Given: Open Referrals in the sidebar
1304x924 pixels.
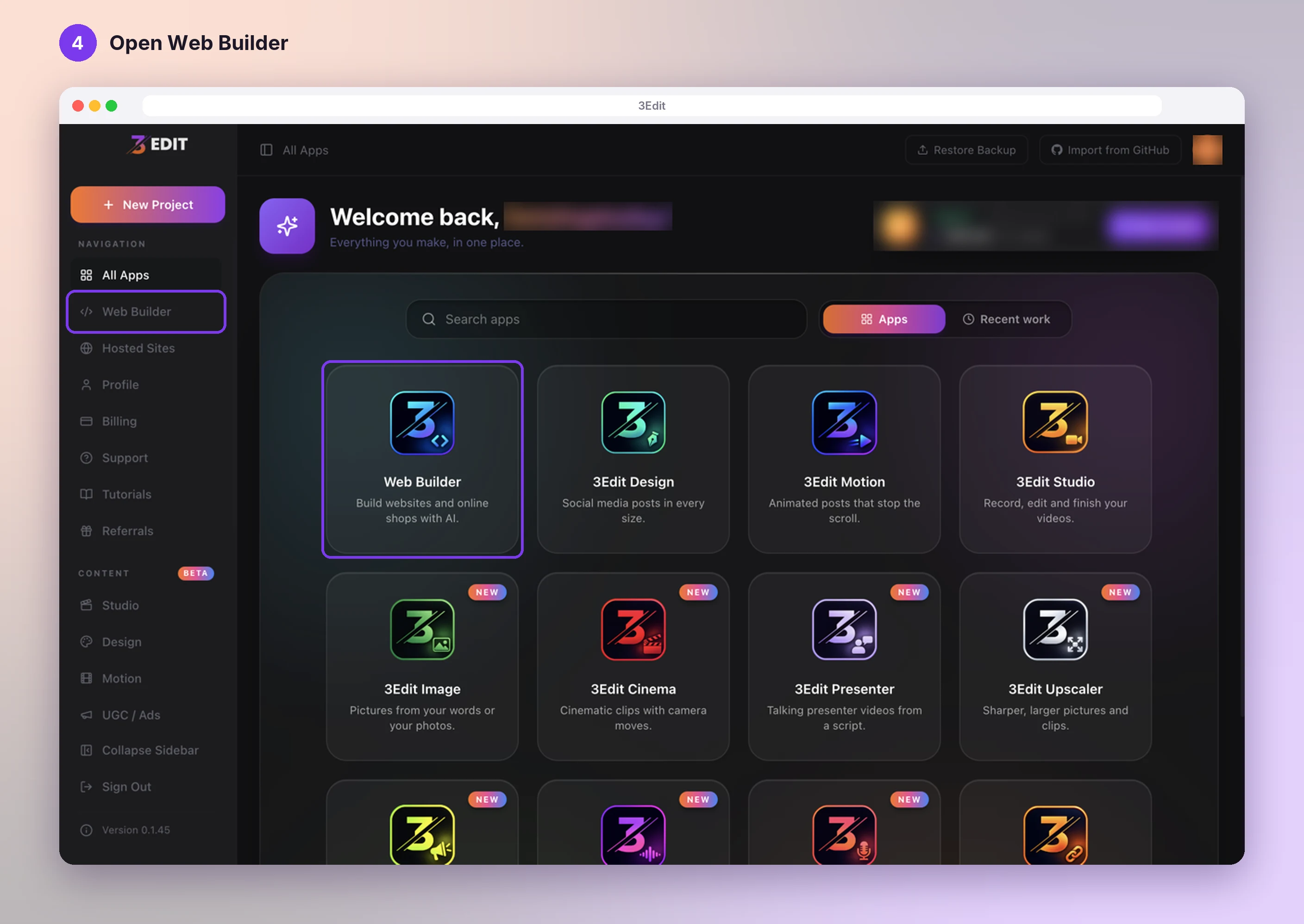Looking at the screenshot, I should (x=146, y=531).
